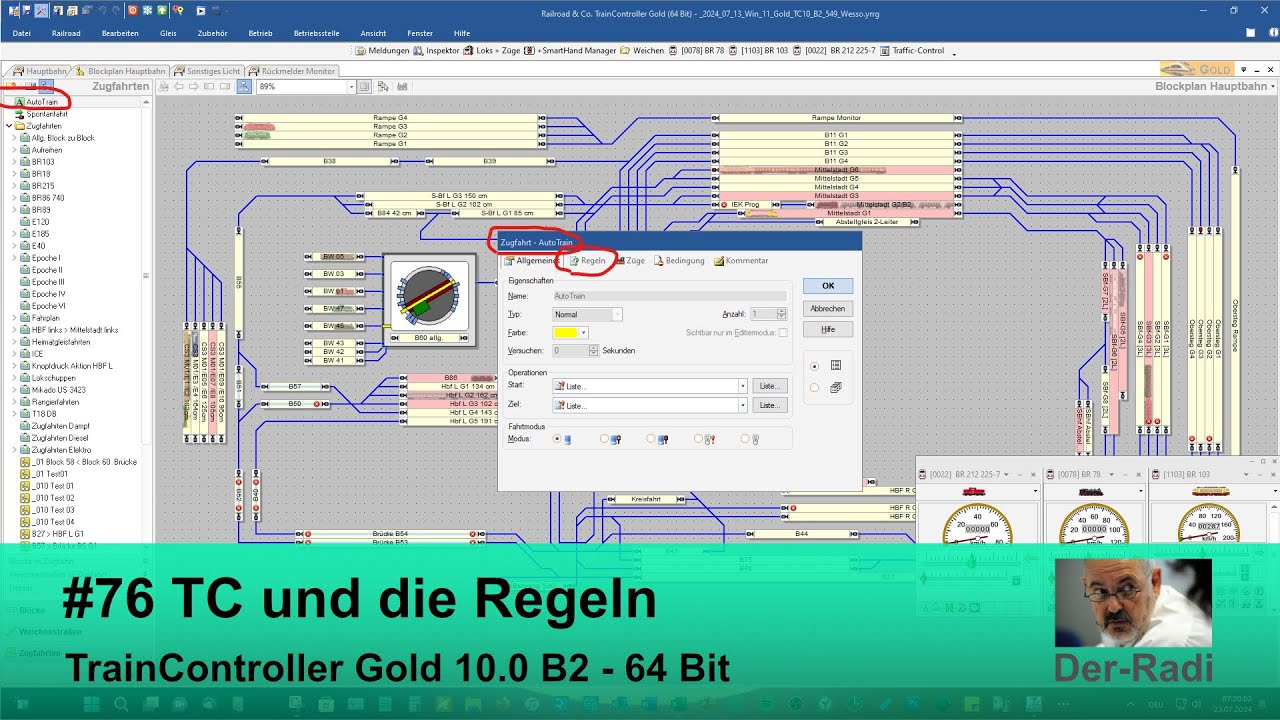Open the Railroad menu

pos(66,33)
